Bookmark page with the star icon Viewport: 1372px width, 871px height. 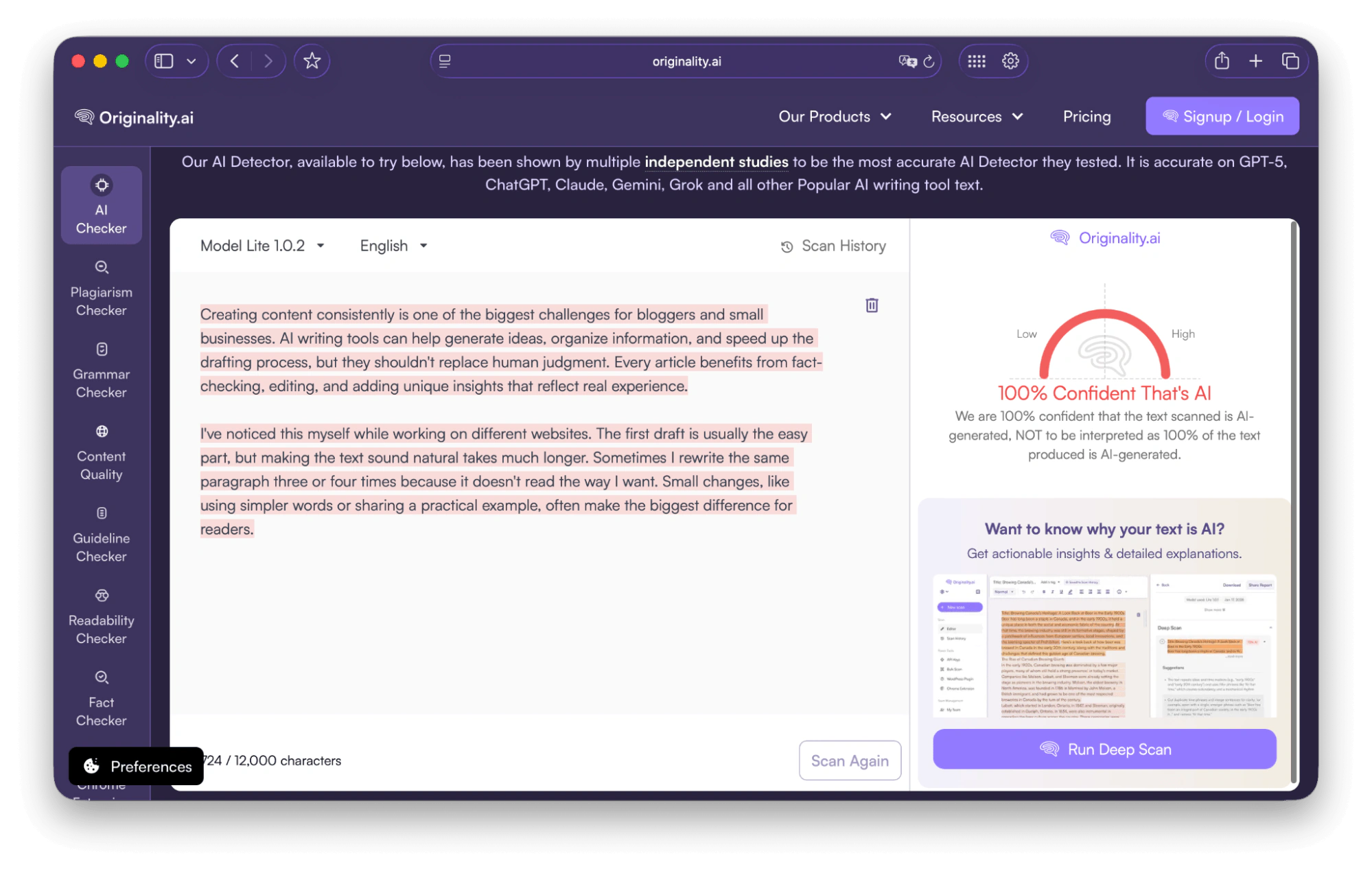(x=312, y=61)
